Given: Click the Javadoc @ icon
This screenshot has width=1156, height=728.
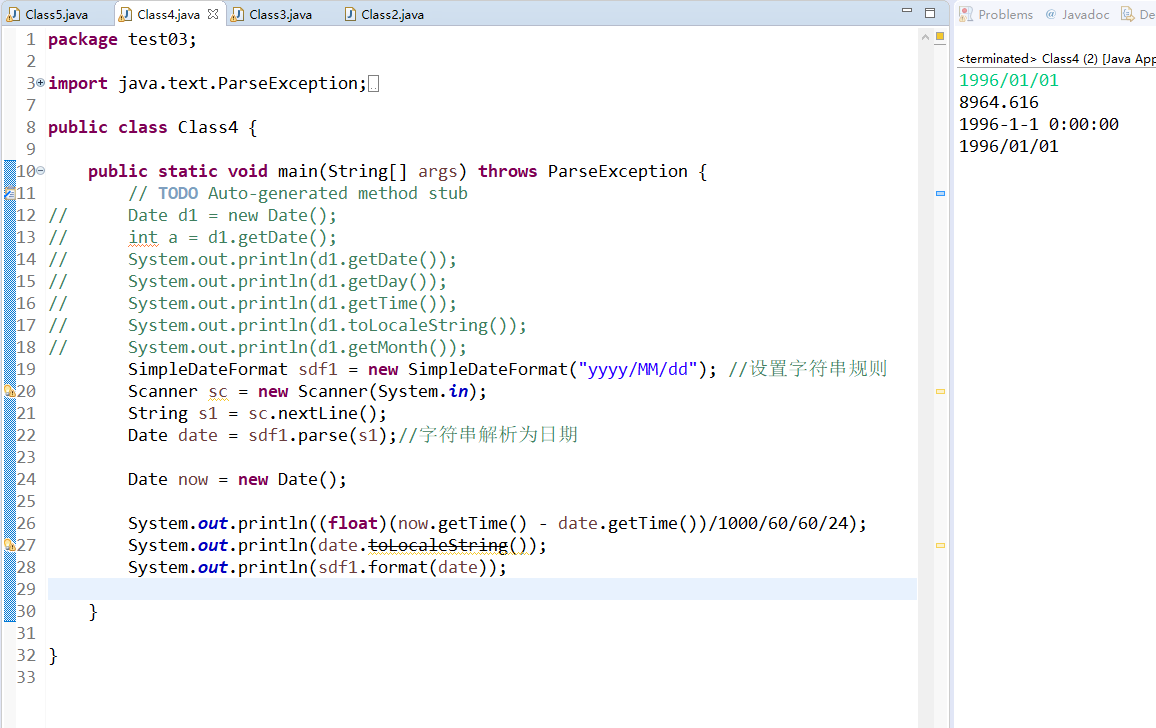Looking at the screenshot, I should [x=1051, y=14].
